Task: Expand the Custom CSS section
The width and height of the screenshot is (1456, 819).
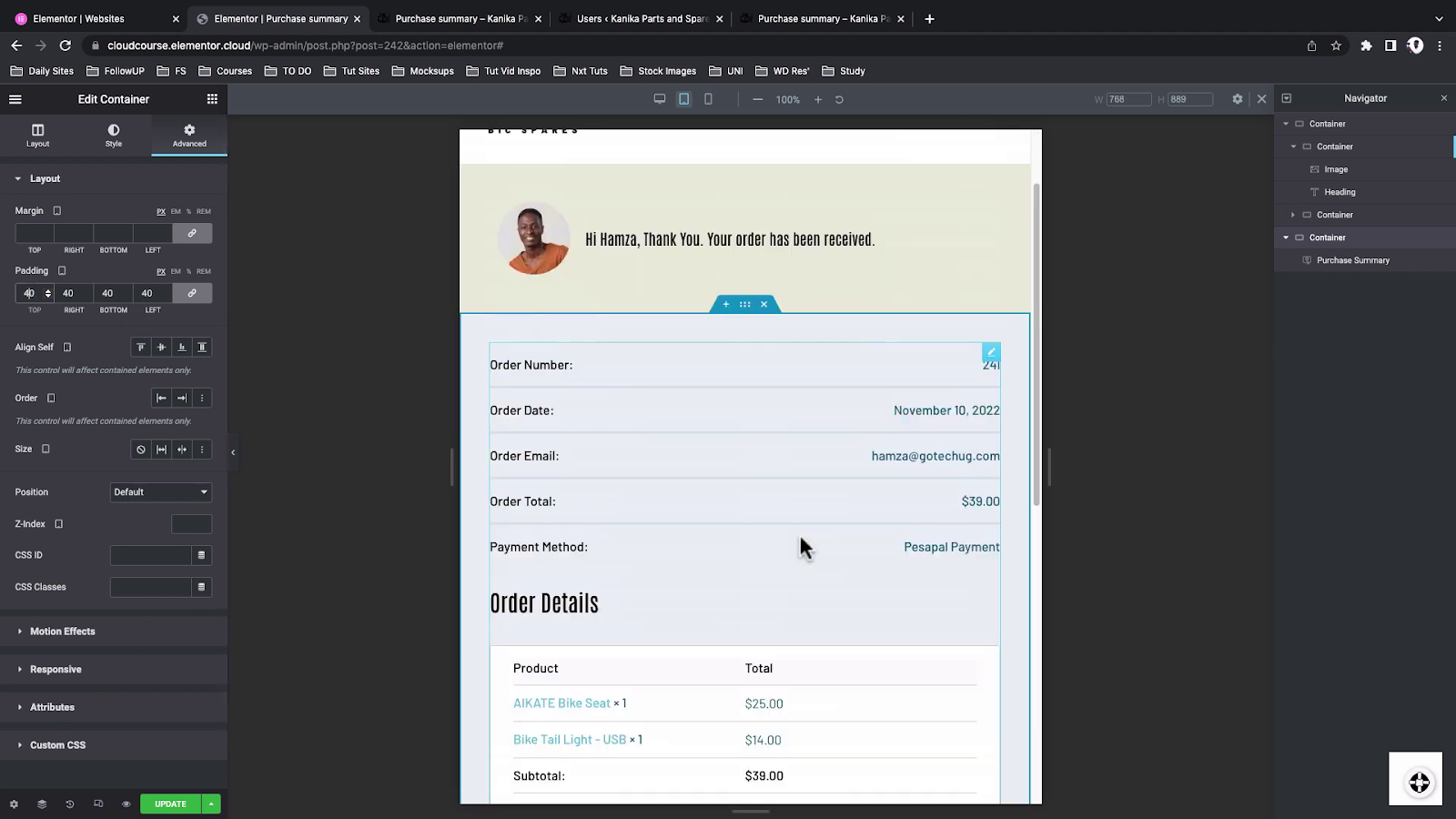Action: click(x=114, y=745)
